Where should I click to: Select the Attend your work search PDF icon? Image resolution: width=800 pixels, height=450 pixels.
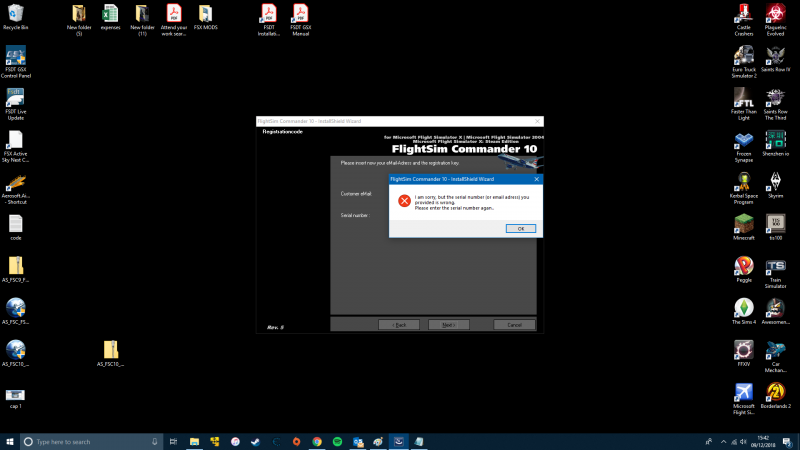(173, 20)
